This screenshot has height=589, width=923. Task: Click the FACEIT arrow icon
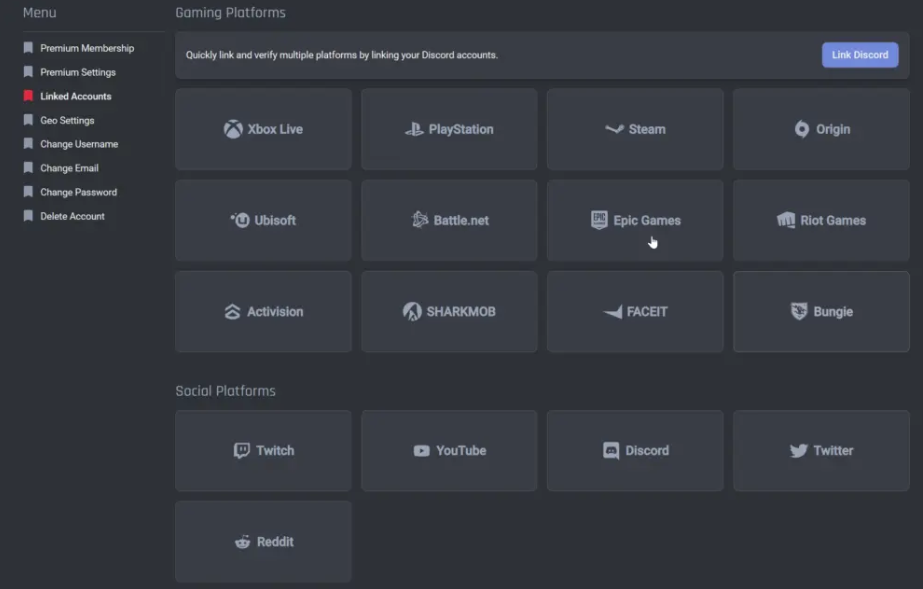(613, 311)
